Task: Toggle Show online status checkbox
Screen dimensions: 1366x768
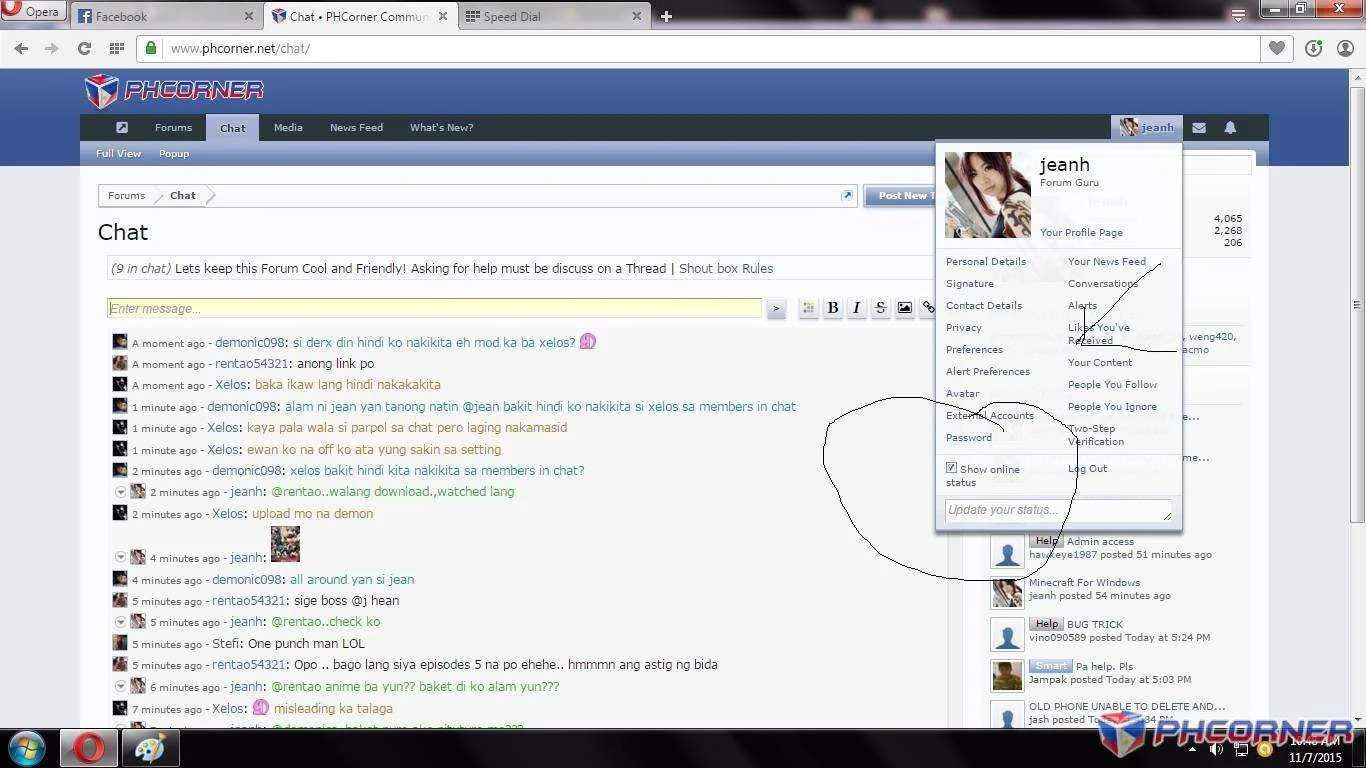Action: point(951,468)
